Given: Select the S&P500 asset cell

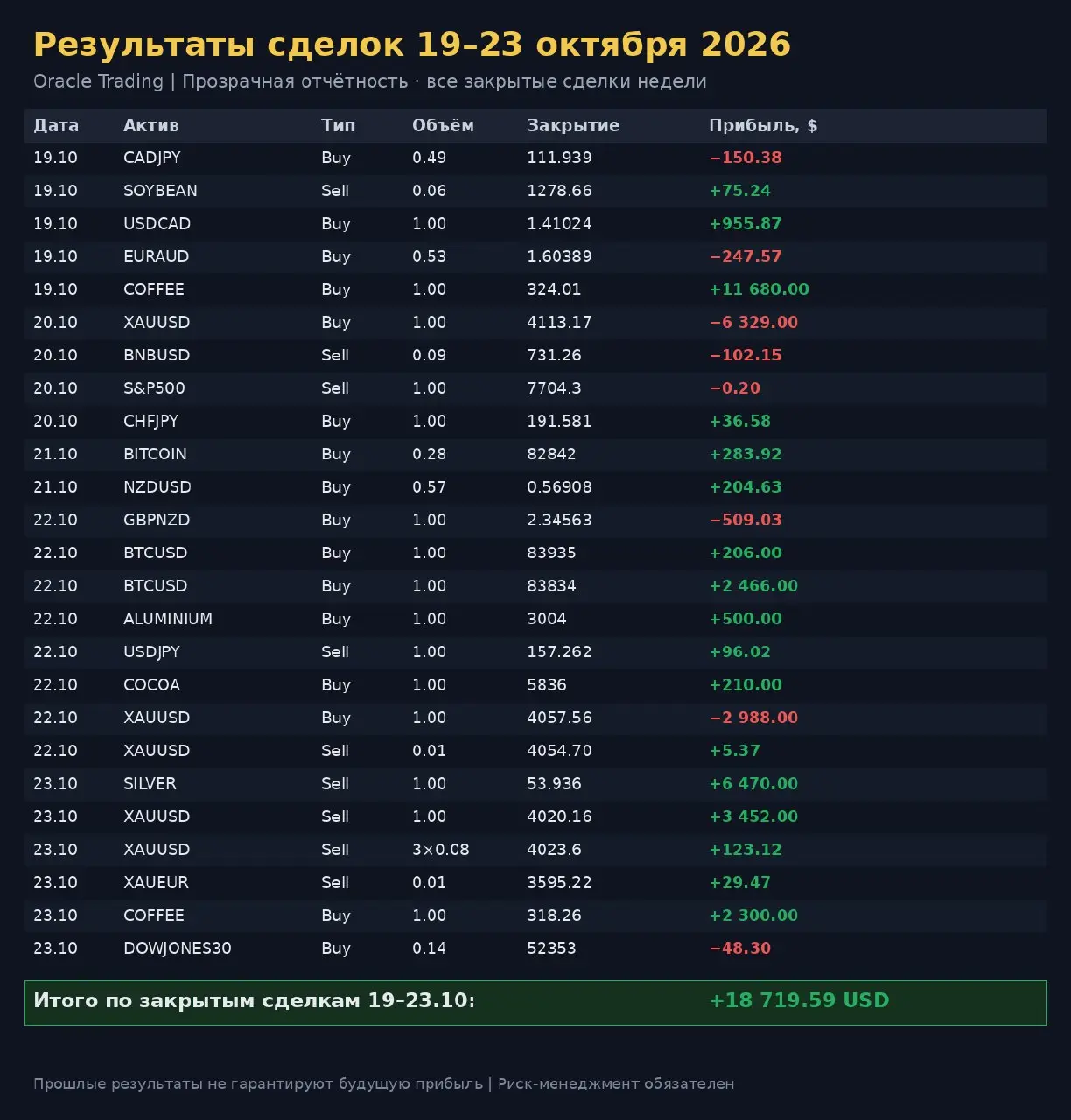Looking at the screenshot, I should click(154, 388).
